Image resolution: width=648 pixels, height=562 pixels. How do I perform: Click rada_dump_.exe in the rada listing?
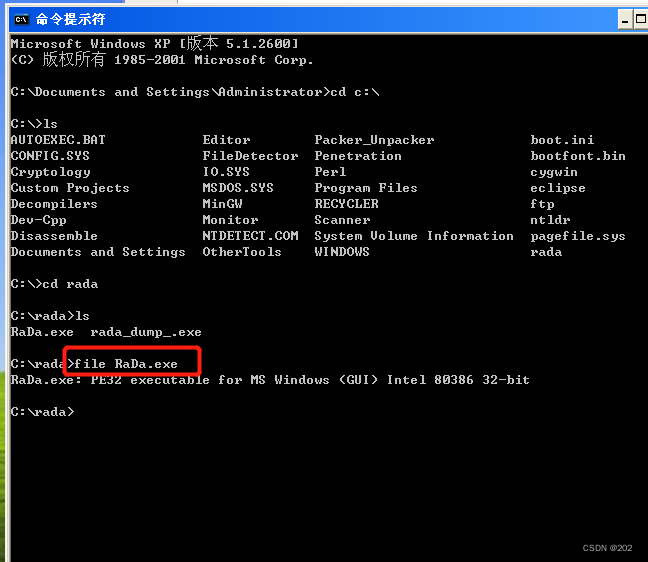coord(146,332)
